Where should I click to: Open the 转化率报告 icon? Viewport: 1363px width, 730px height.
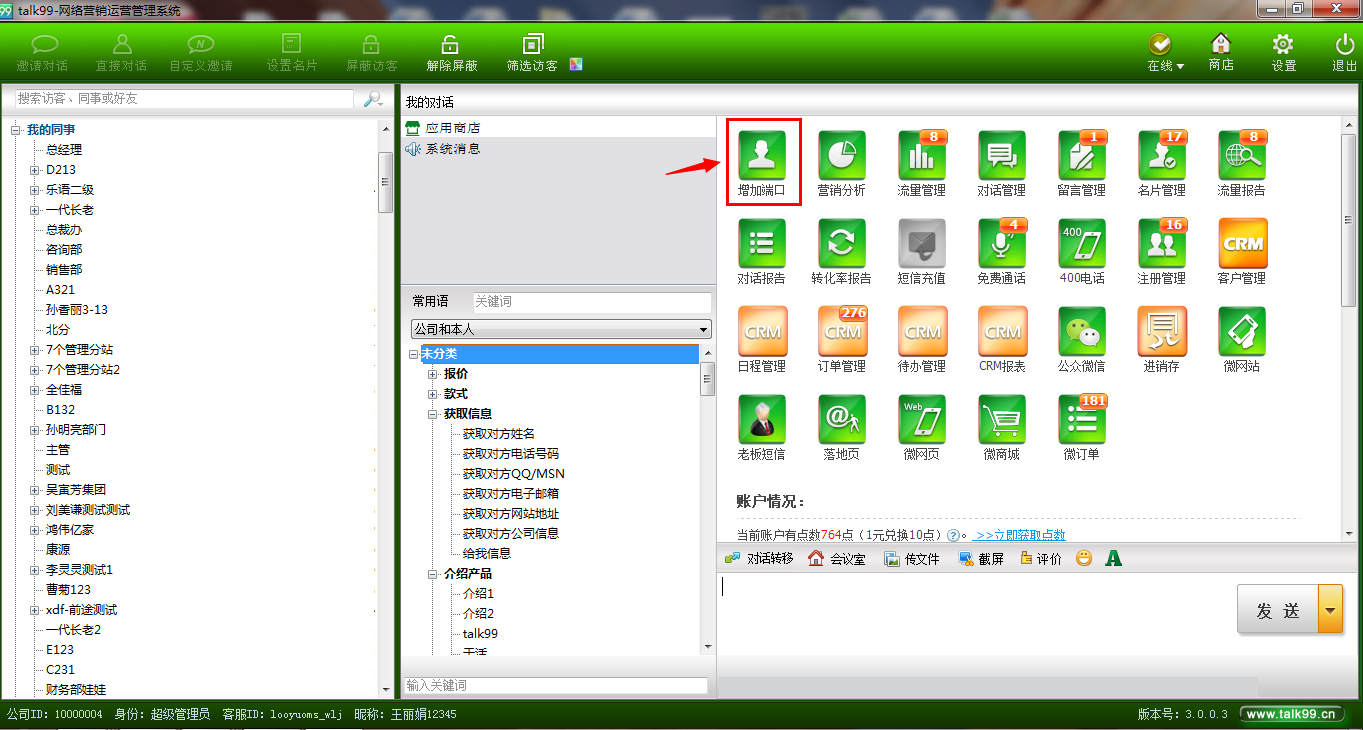842,244
